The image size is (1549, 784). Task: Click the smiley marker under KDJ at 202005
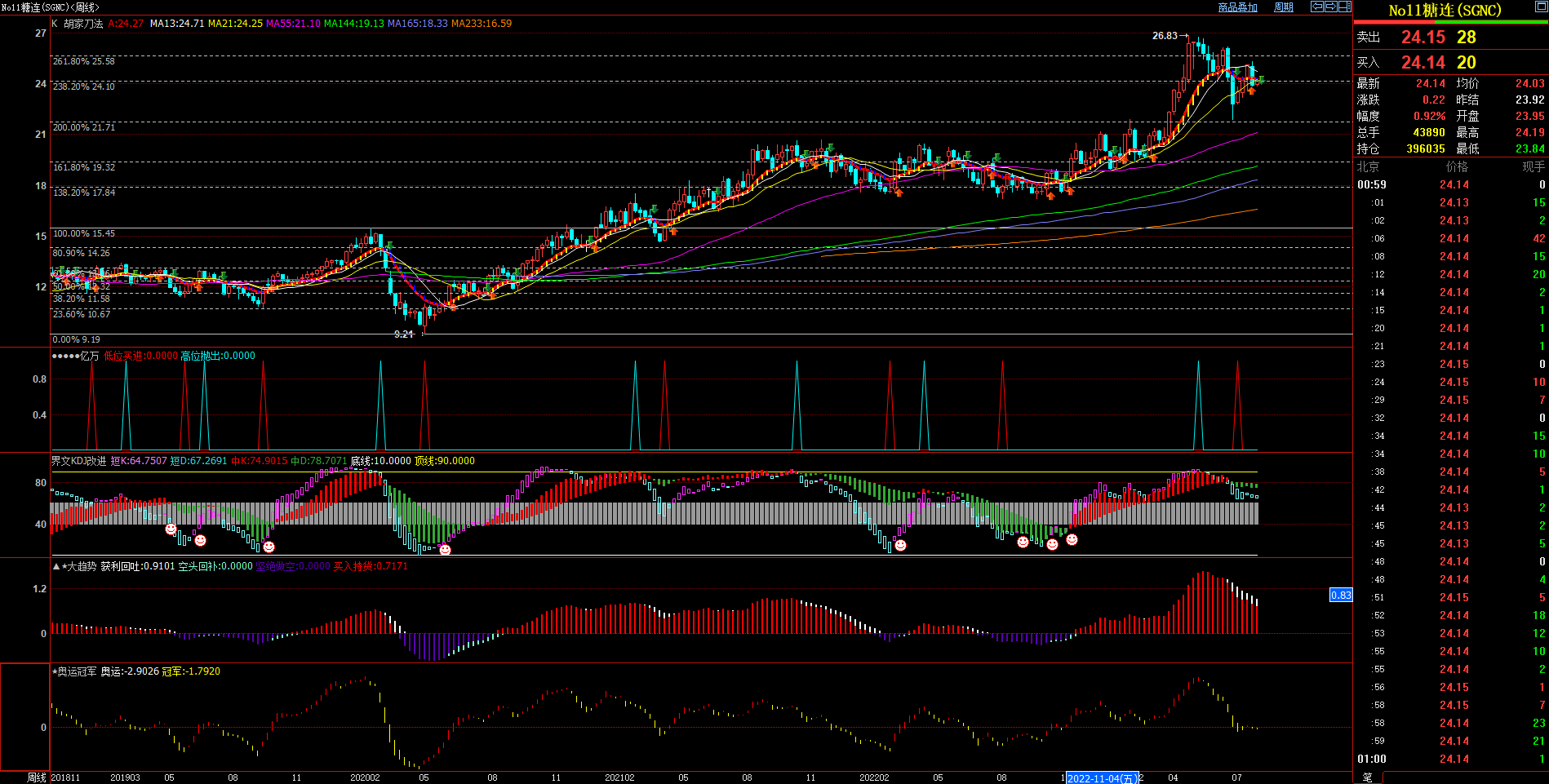pyautogui.click(x=445, y=550)
